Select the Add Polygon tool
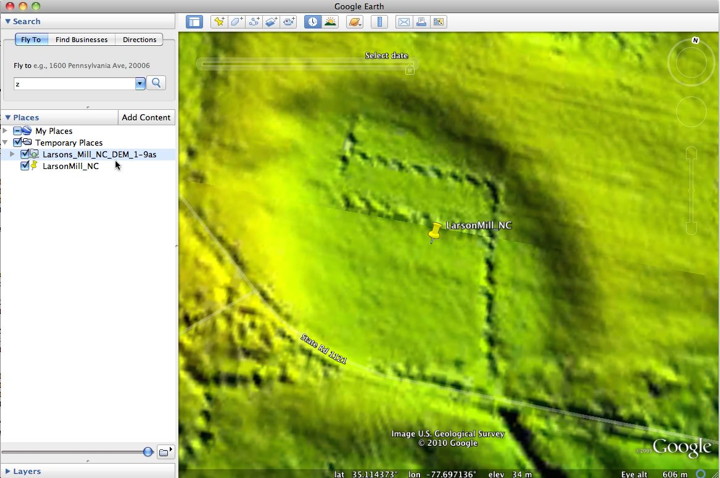The image size is (720, 478). [237, 21]
